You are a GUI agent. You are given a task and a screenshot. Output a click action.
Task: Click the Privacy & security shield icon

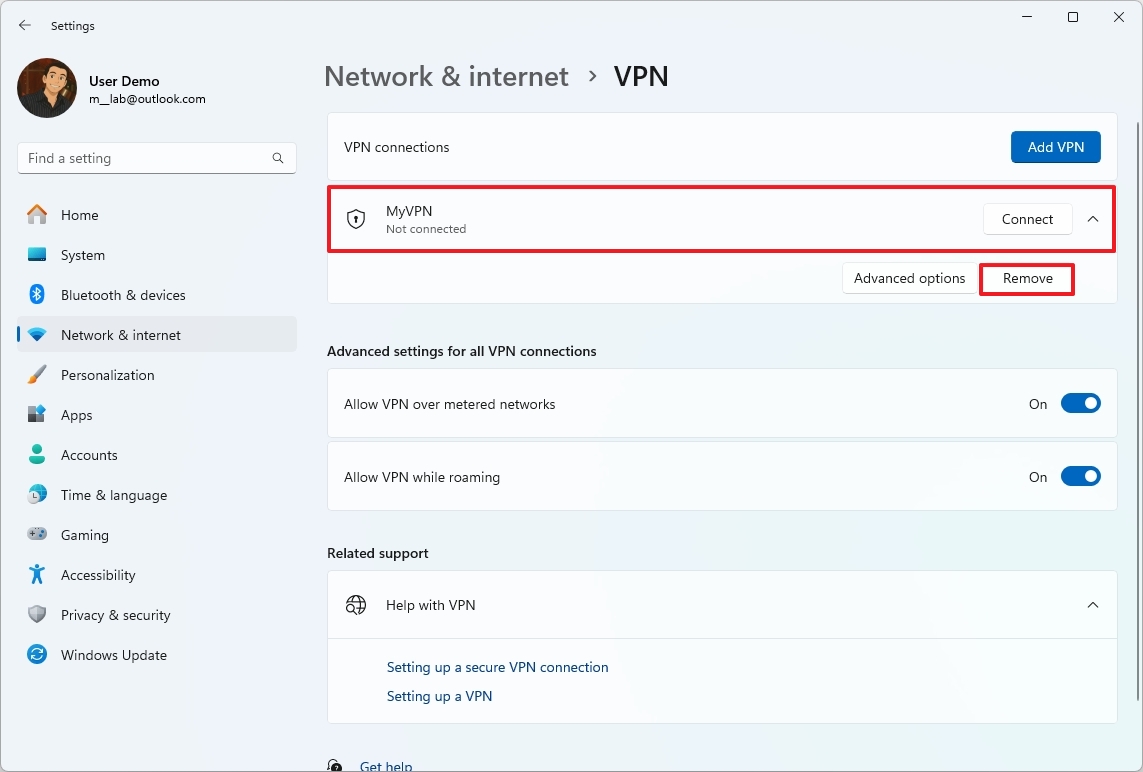click(37, 615)
